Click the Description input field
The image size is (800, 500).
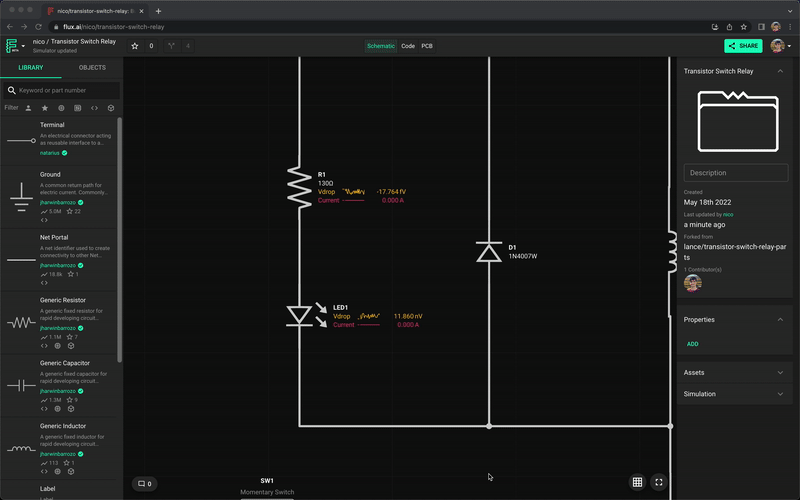(x=735, y=173)
